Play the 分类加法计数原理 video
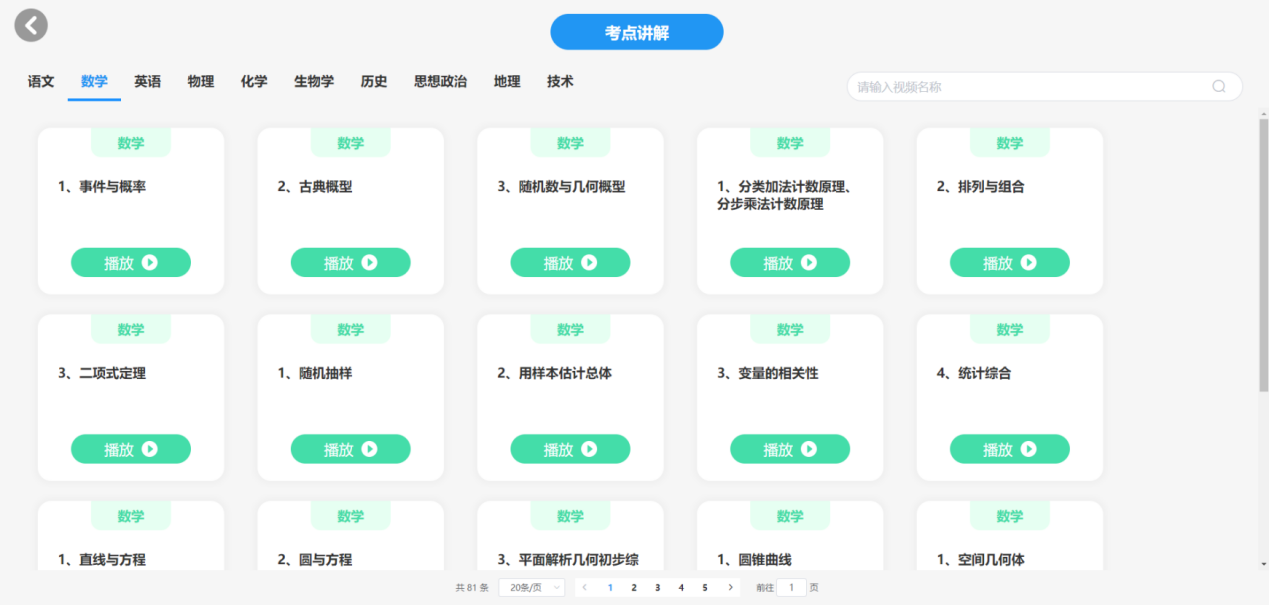Image resolution: width=1269 pixels, height=605 pixels. coord(790,263)
